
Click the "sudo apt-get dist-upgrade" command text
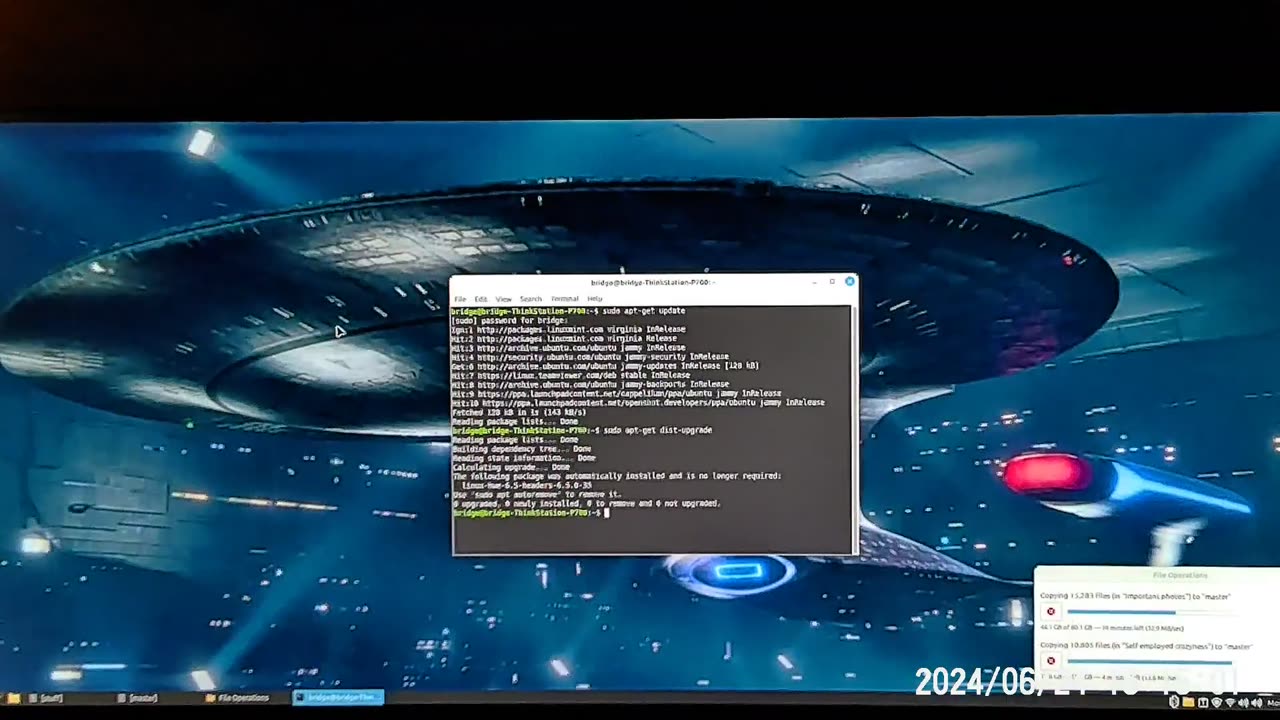(658, 430)
